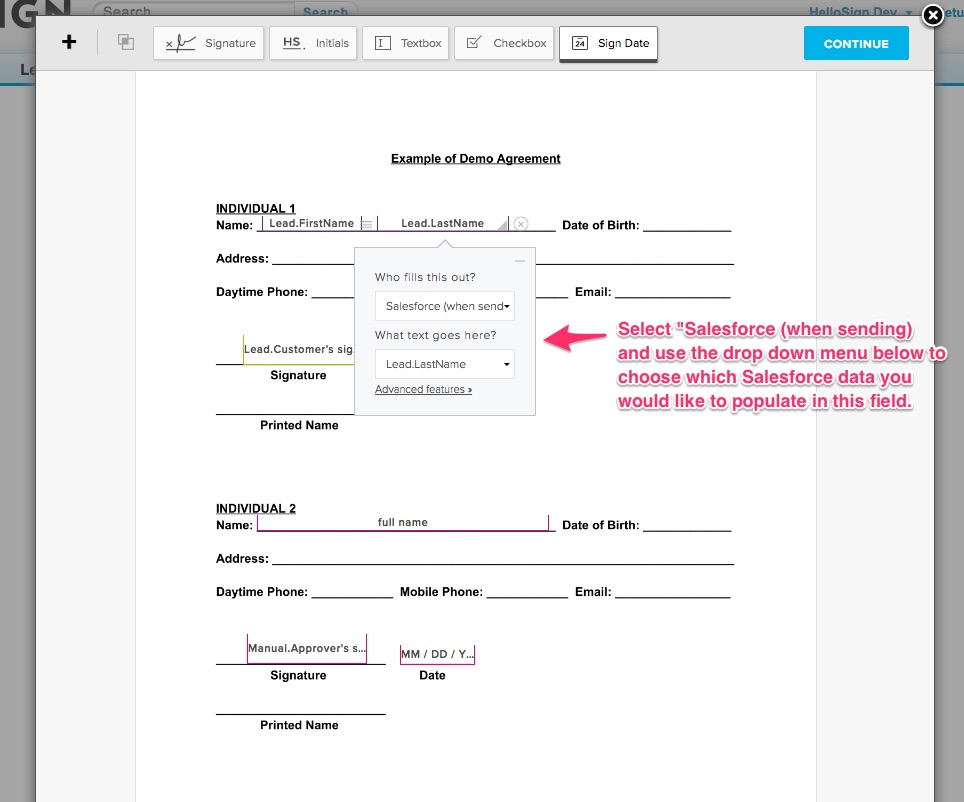Click the CONTINUE button
The image size is (964, 802).
[856, 44]
